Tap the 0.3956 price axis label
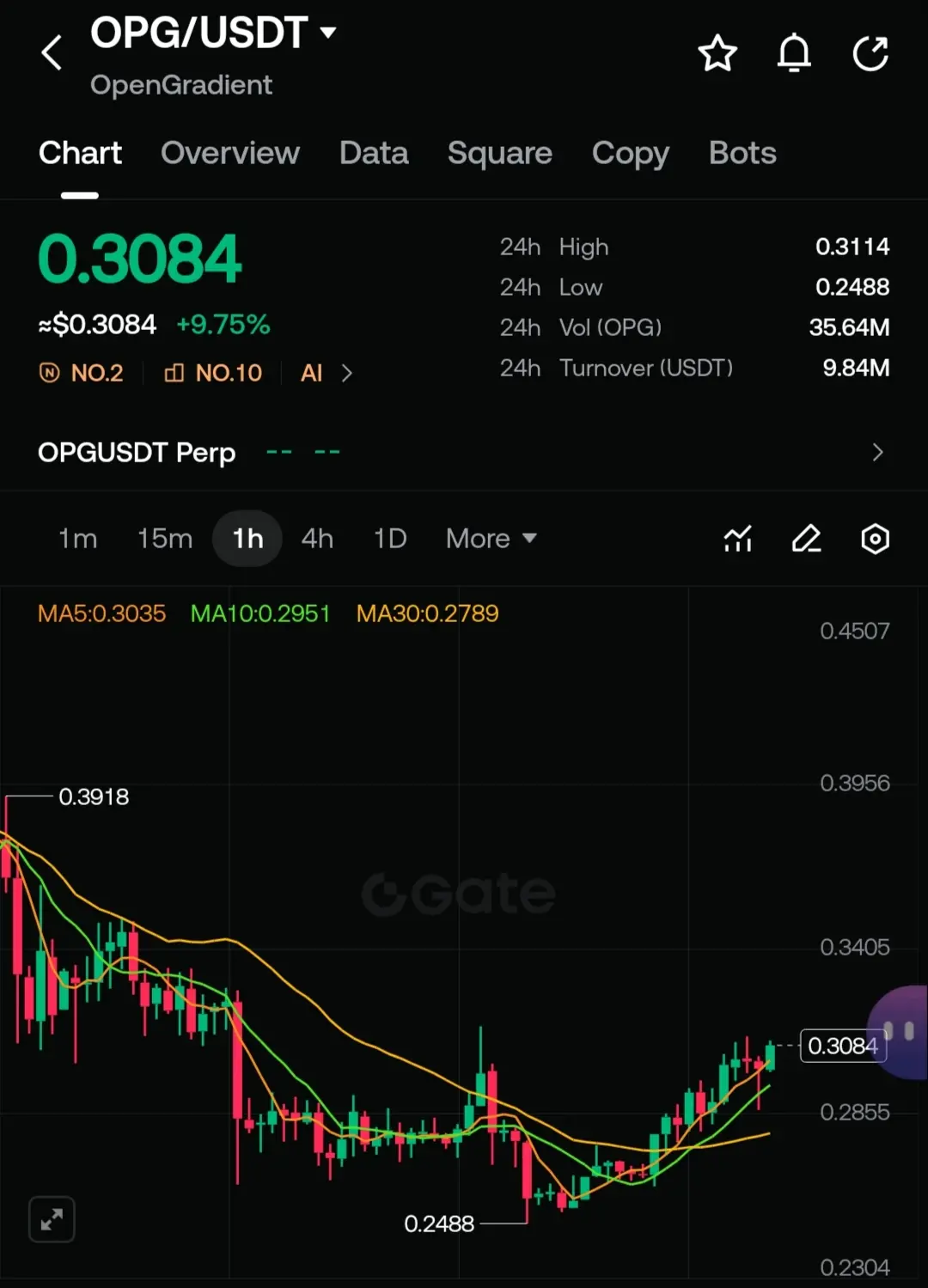The width and height of the screenshot is (928, 1288). click(x=855, y=783)
